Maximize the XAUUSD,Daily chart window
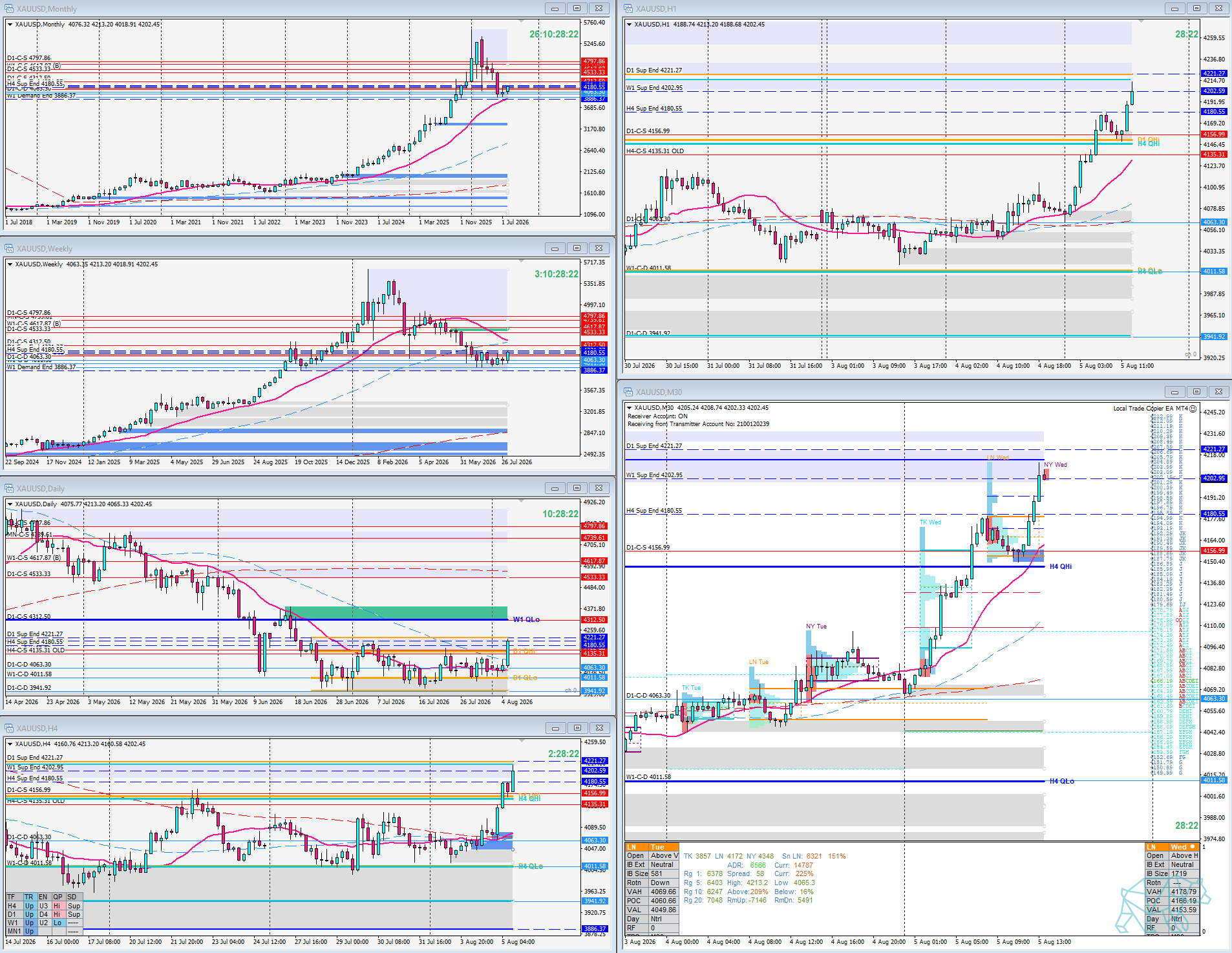 577,488
